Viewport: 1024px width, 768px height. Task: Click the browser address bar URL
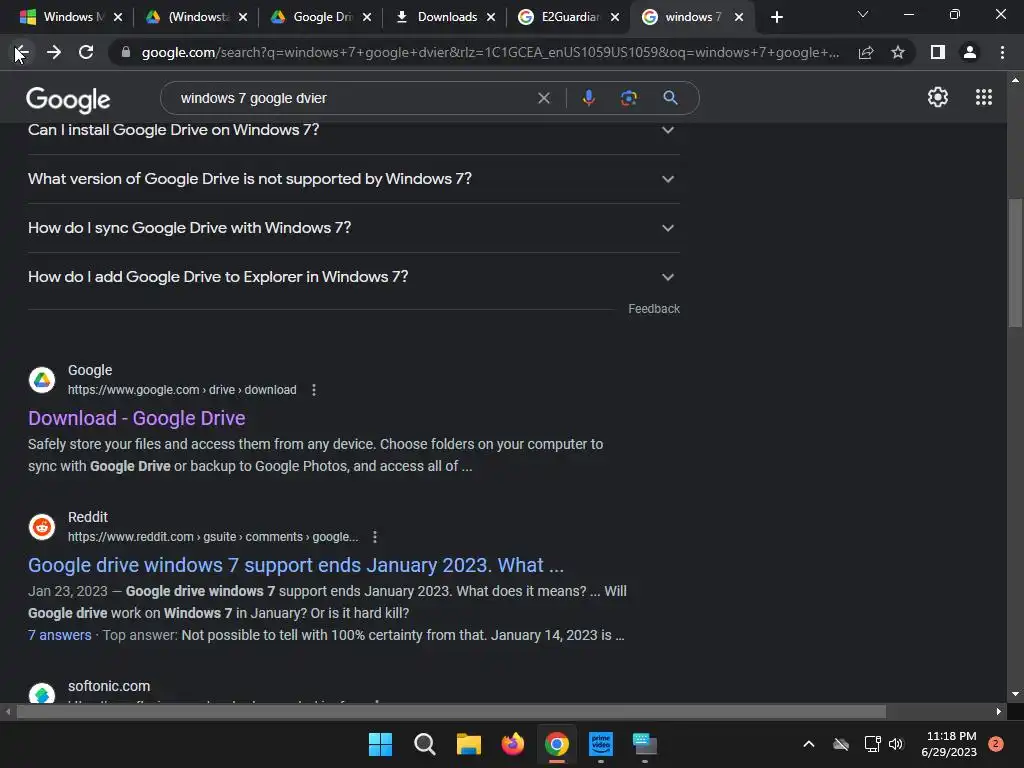tap(490, 52)
